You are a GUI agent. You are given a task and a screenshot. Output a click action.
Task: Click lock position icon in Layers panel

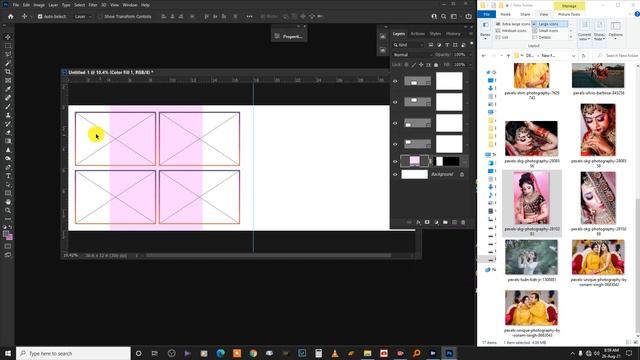pos(421,64)
